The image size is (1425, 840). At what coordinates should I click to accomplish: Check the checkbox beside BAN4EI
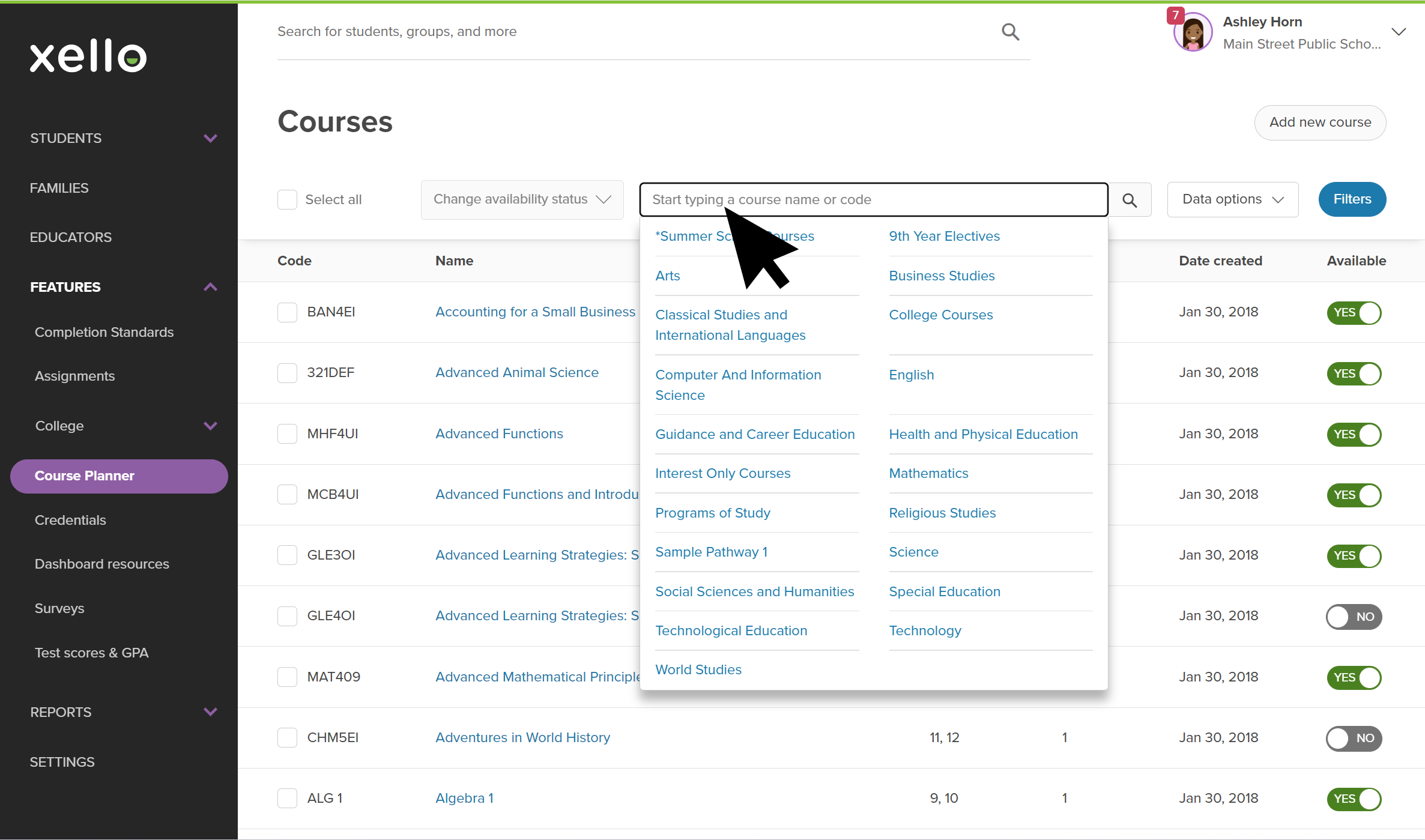[288, 312]
